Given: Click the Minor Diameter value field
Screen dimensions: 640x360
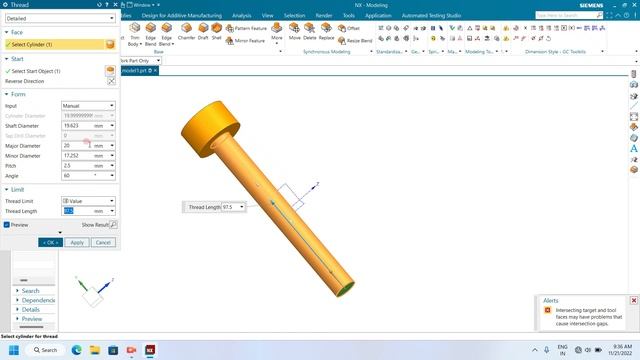Looking at the screenshot, I should 78,156.
